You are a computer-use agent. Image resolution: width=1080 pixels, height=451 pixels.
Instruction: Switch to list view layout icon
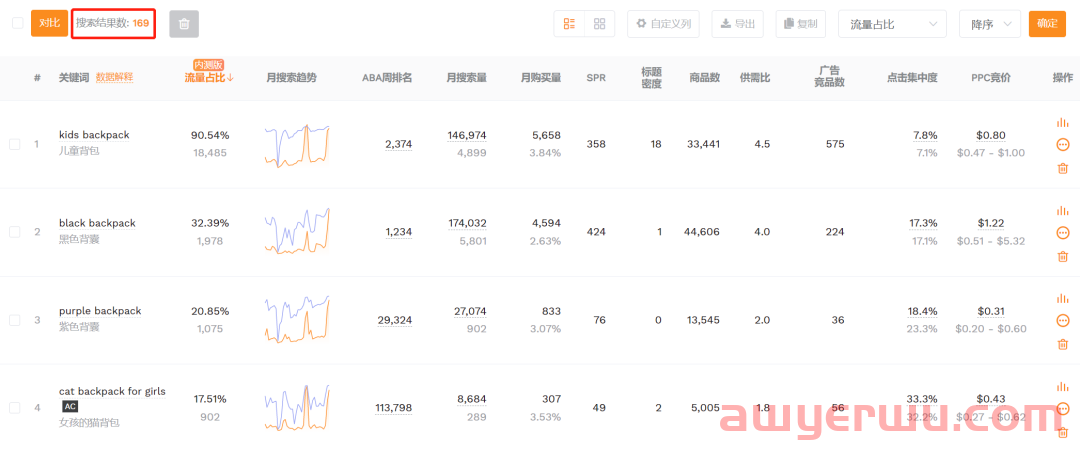click(x=569, y=24)
